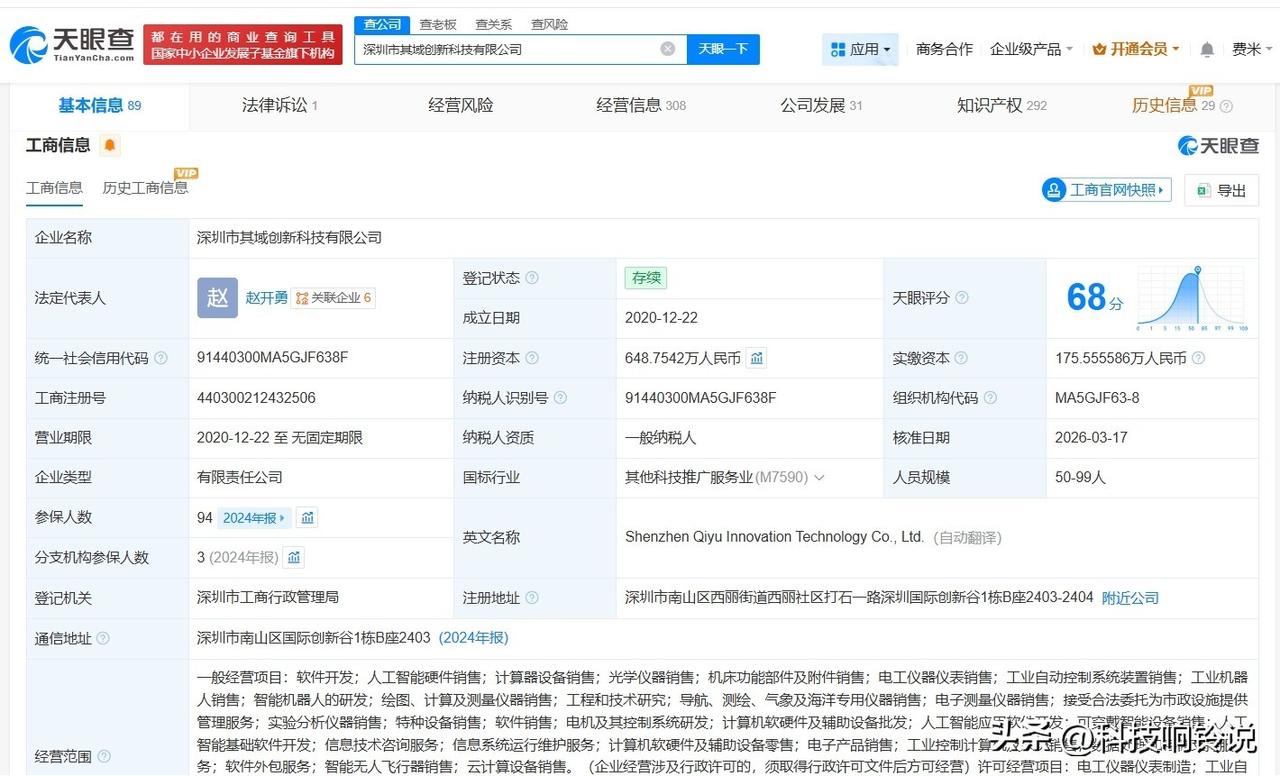The image size is (1280, 776).
Task: Open help icon after 175.555586万人民币
Action: [x=1198, y=358]
